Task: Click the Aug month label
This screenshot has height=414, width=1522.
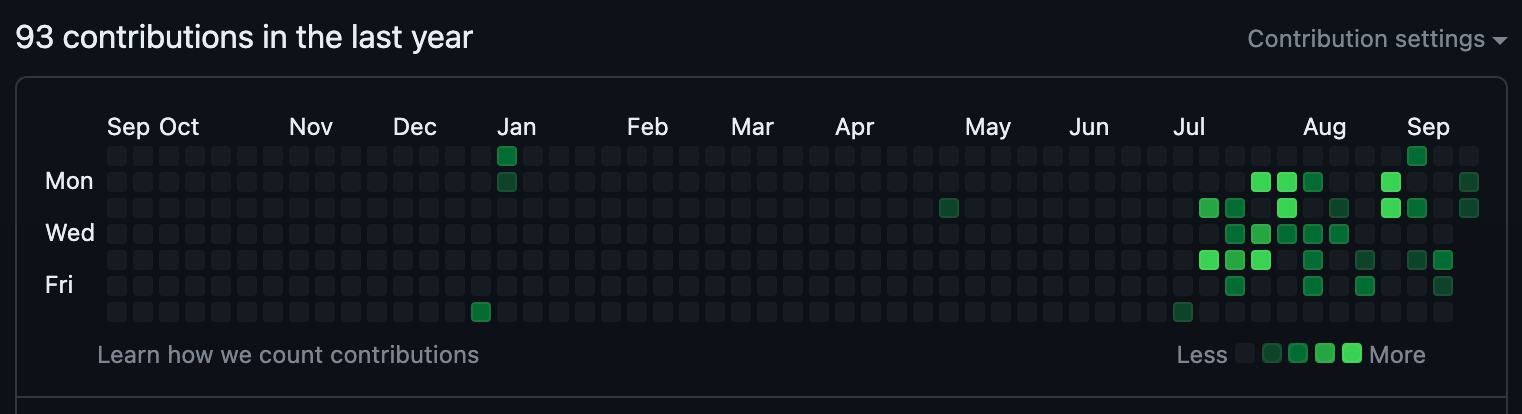Action: [x=1324, y=128]
